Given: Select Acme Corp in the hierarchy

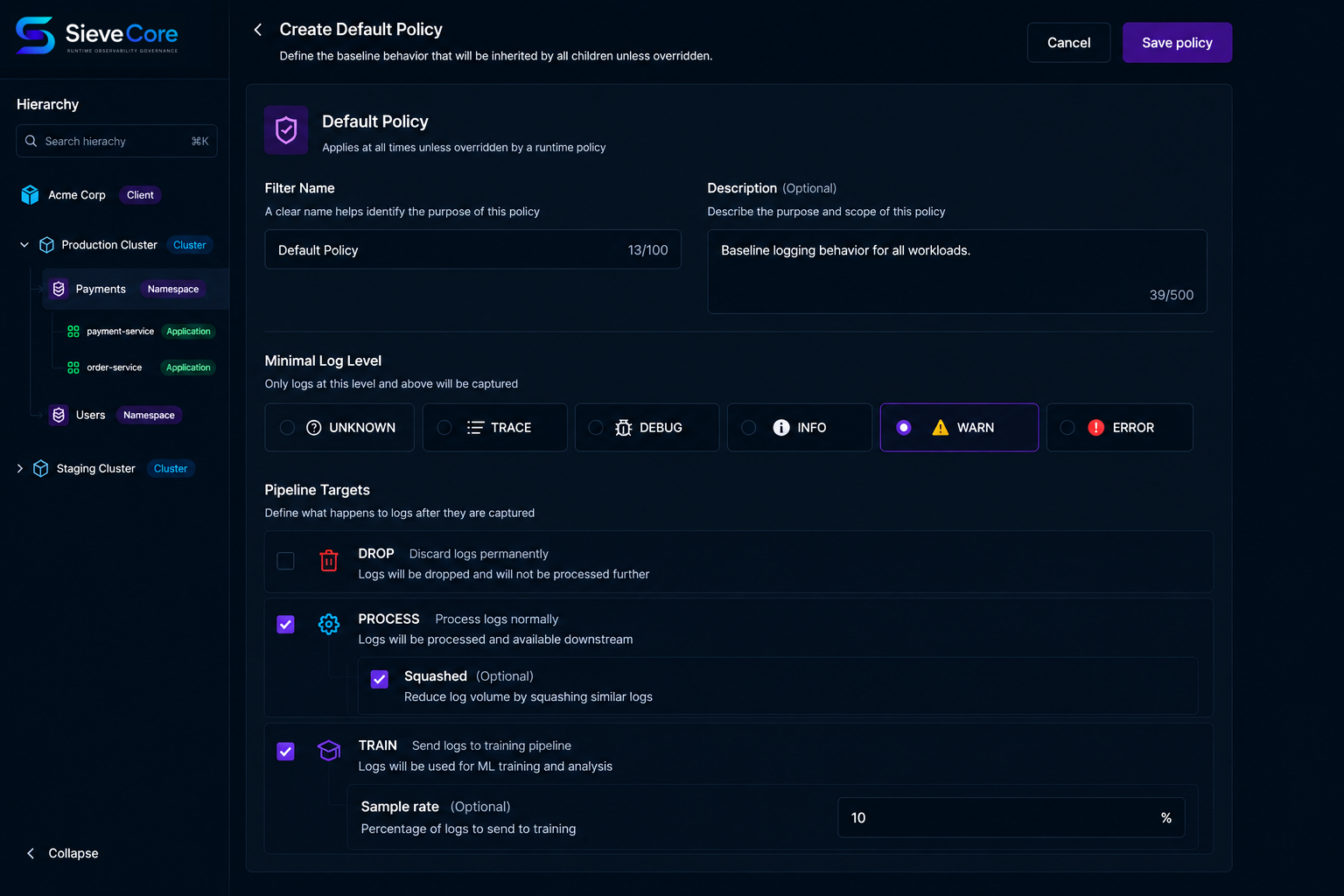Looking at the screenshot, I should point(77,195).
